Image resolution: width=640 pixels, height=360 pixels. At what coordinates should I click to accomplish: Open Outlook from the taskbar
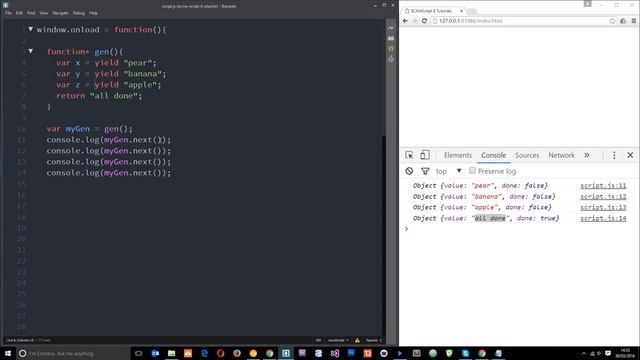[155, 353]
